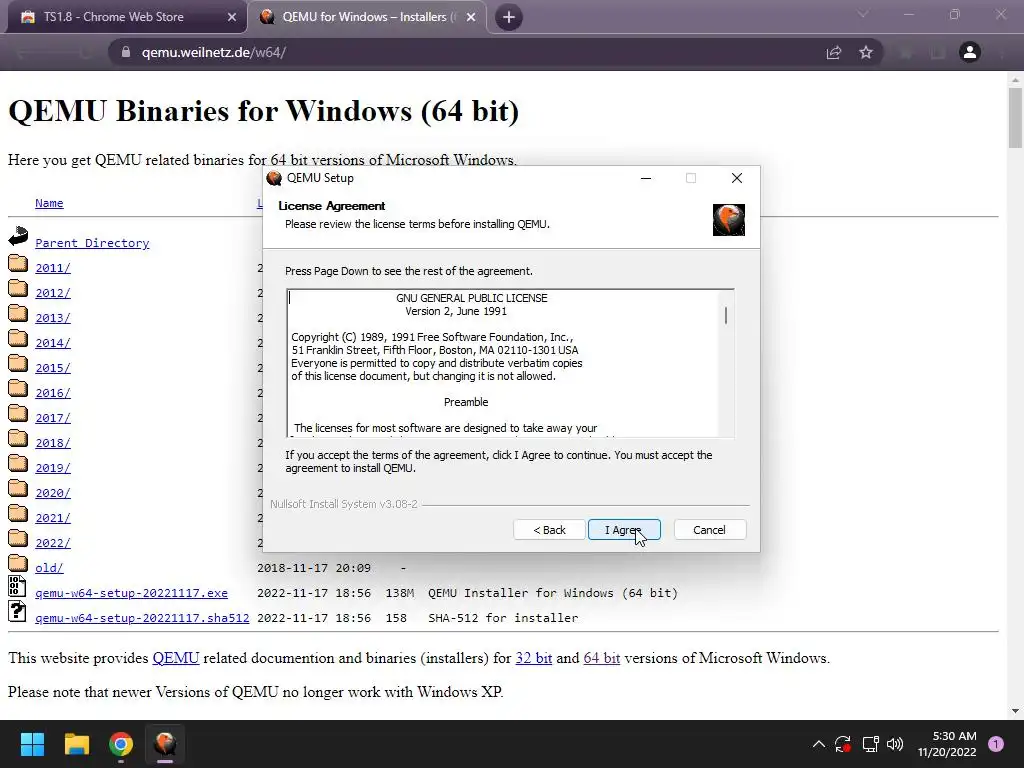Viewport: 1024px width, 768px height.
Task: Open the 2016/ folder link
Action: click(53, 392)
